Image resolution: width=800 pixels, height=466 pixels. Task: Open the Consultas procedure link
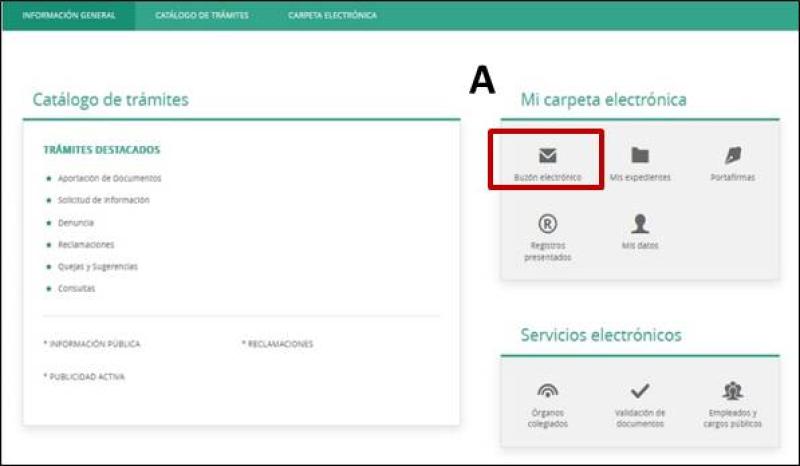tap(77, 288)
